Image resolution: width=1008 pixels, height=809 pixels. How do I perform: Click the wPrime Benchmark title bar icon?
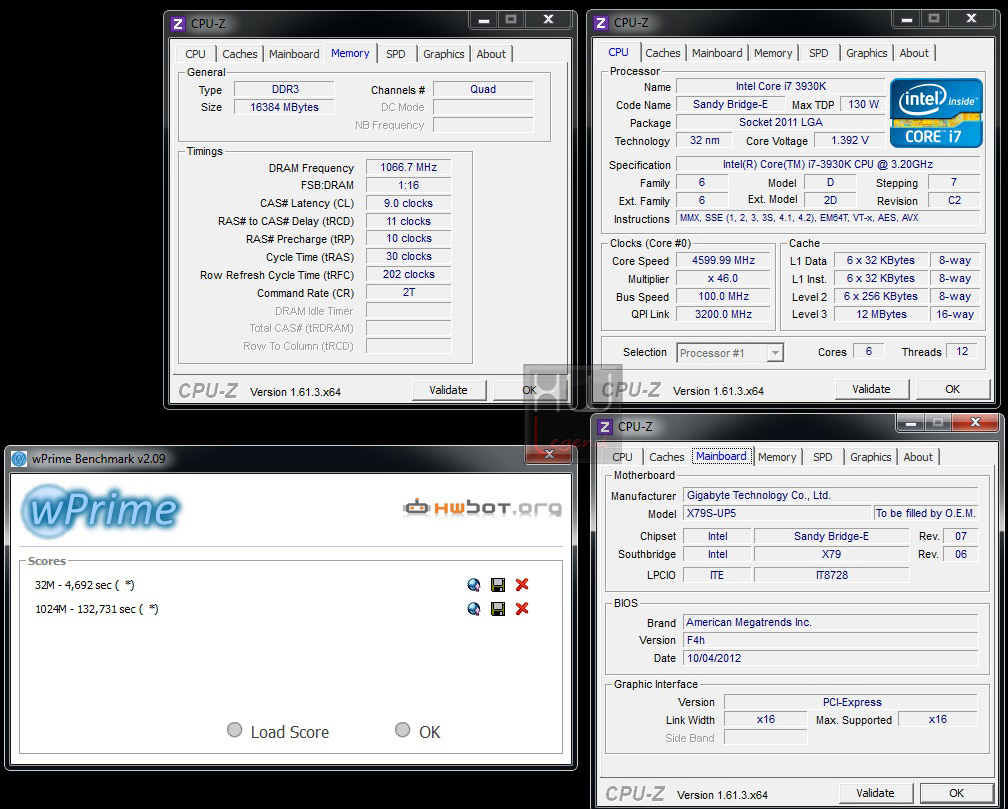pos(19,459)
